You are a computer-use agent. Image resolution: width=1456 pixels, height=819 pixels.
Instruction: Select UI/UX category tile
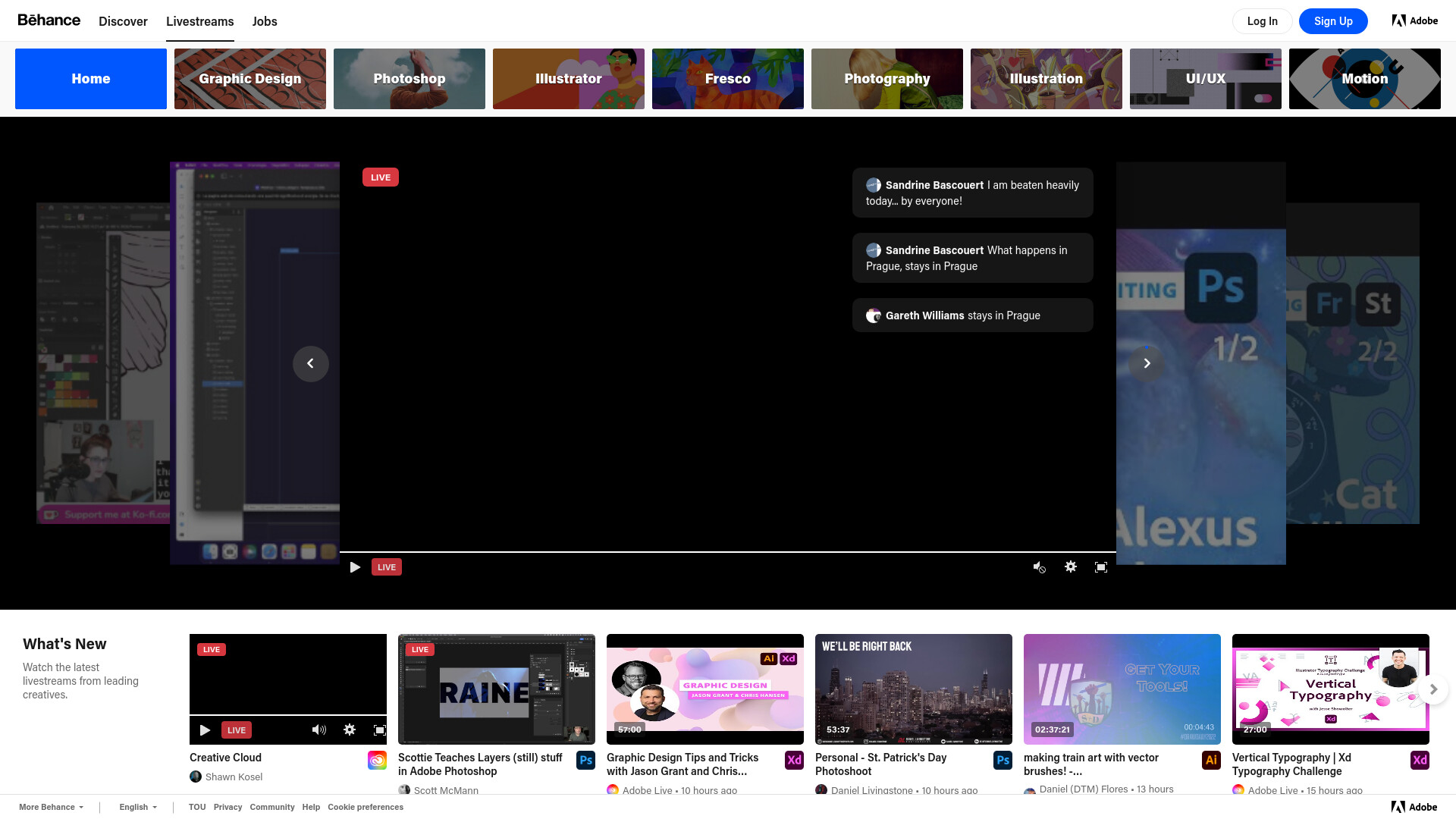pos(1206,79)
